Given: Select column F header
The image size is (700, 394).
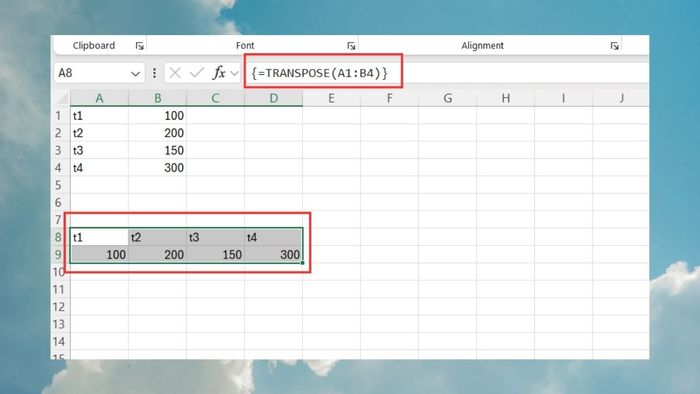Looking at the screenshot, I should click(x=389, y=98).
